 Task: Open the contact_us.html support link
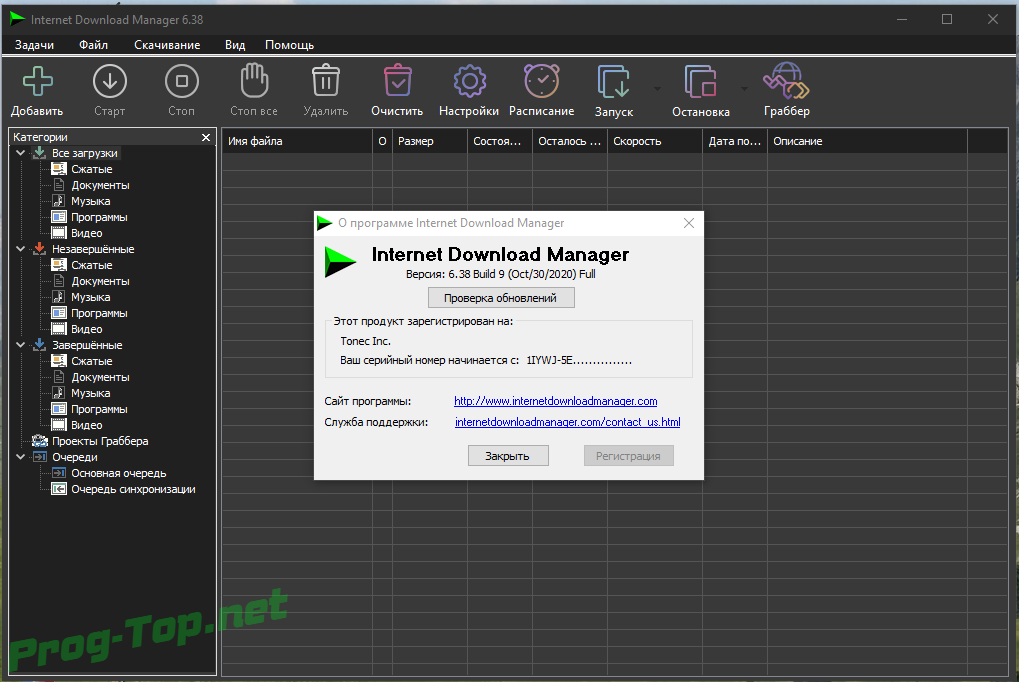[567, 422]
